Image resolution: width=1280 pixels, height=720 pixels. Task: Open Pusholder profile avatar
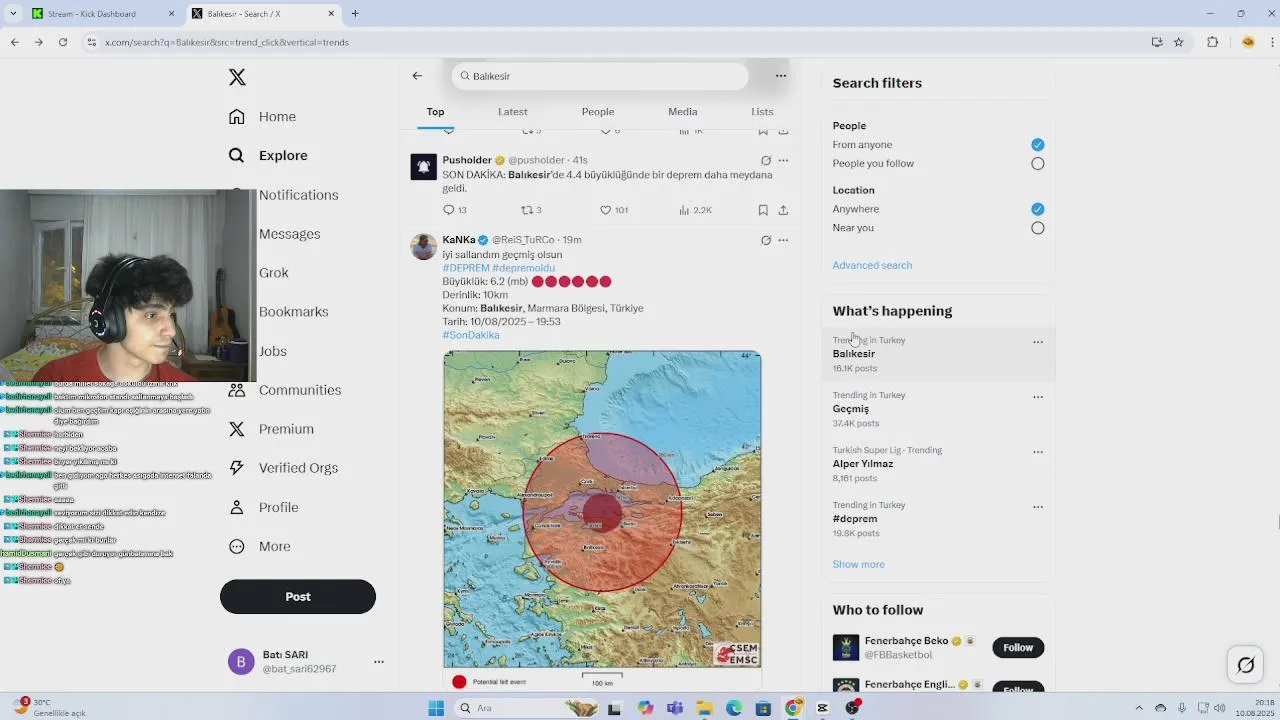(x=424, y=167)
